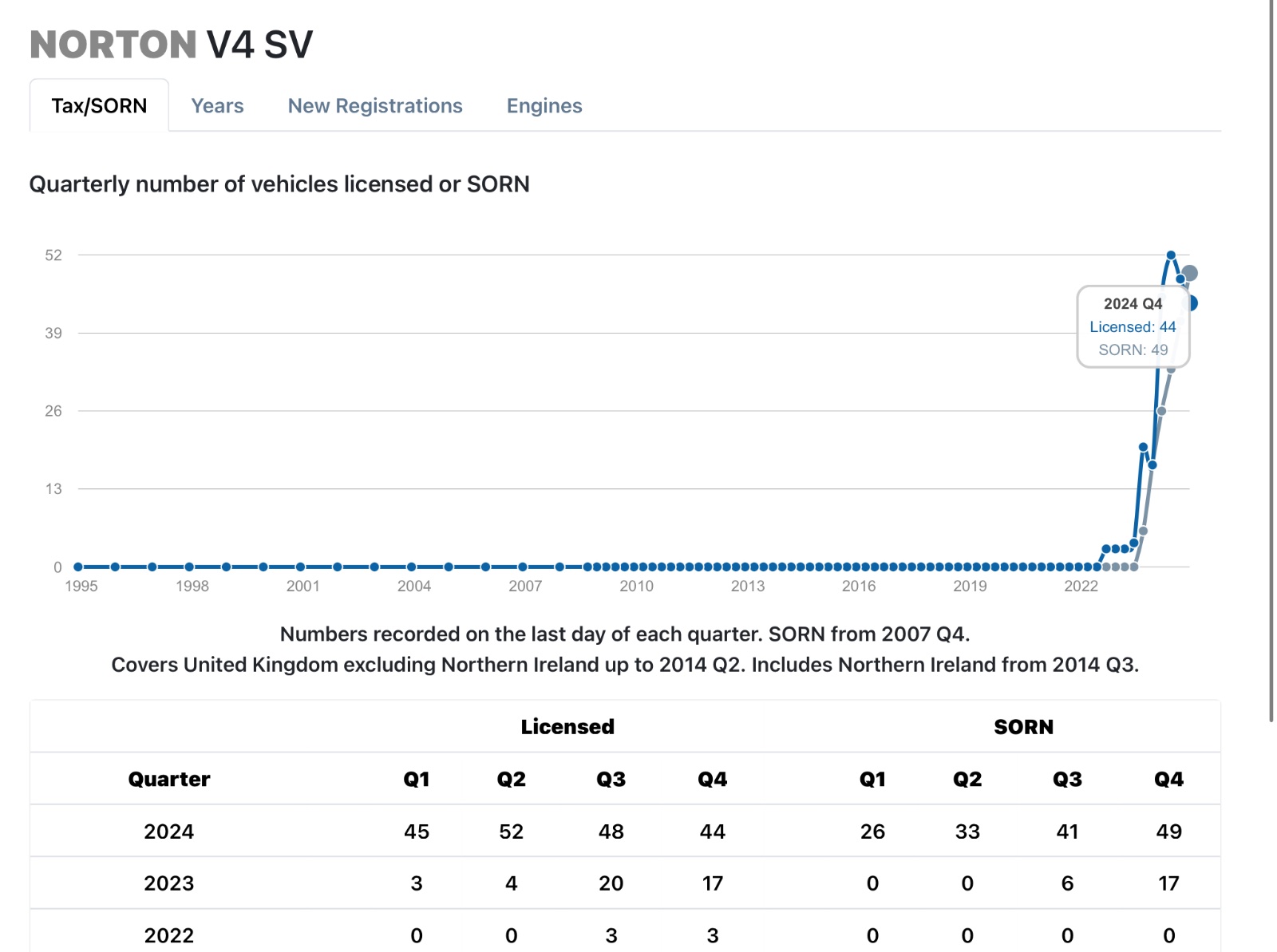The height and width of the screenshot is (952, 1277).
Task: Select the 2023 row label in table
Action: pyautogui.click(x=169, y=883)
